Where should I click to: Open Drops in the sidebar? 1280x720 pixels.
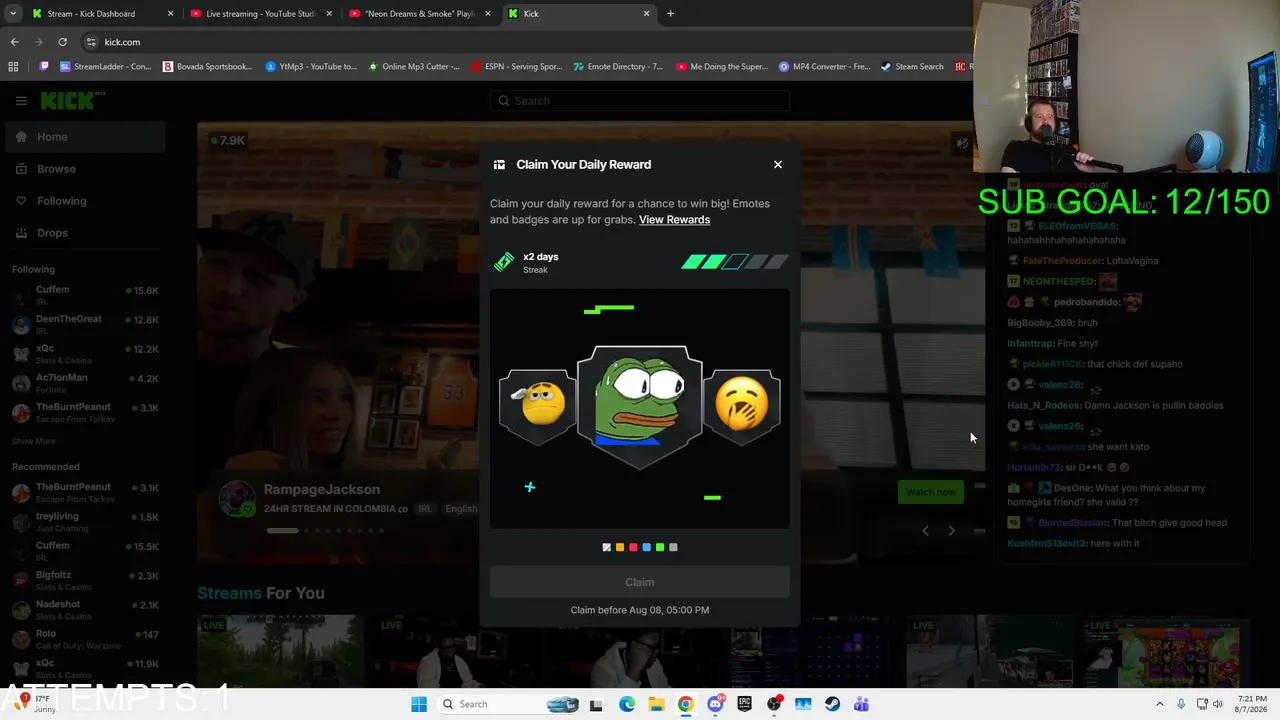click(x=85, y=233)
